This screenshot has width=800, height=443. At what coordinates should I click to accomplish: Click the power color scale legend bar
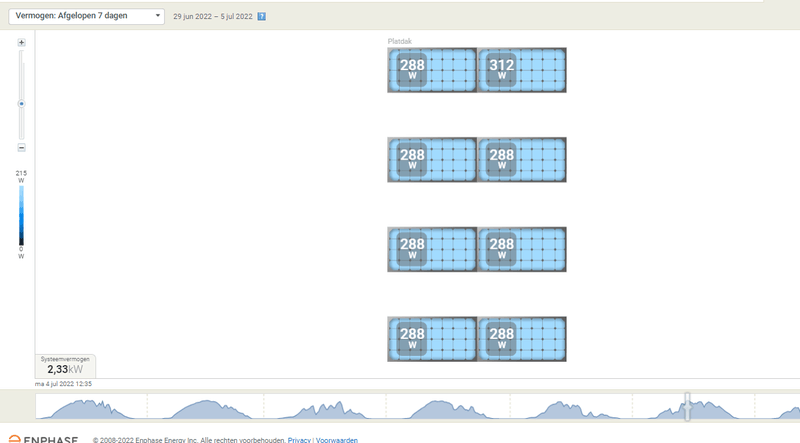(x=21, y=216)
